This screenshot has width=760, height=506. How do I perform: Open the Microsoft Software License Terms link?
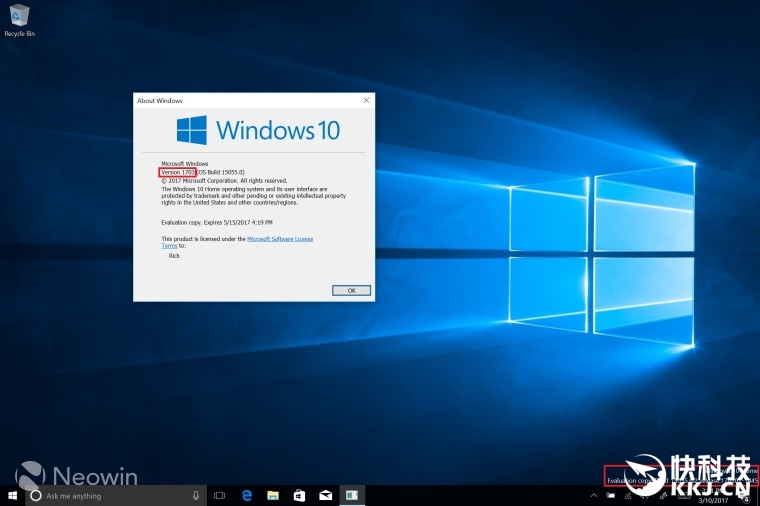click(x=280, y=239)
